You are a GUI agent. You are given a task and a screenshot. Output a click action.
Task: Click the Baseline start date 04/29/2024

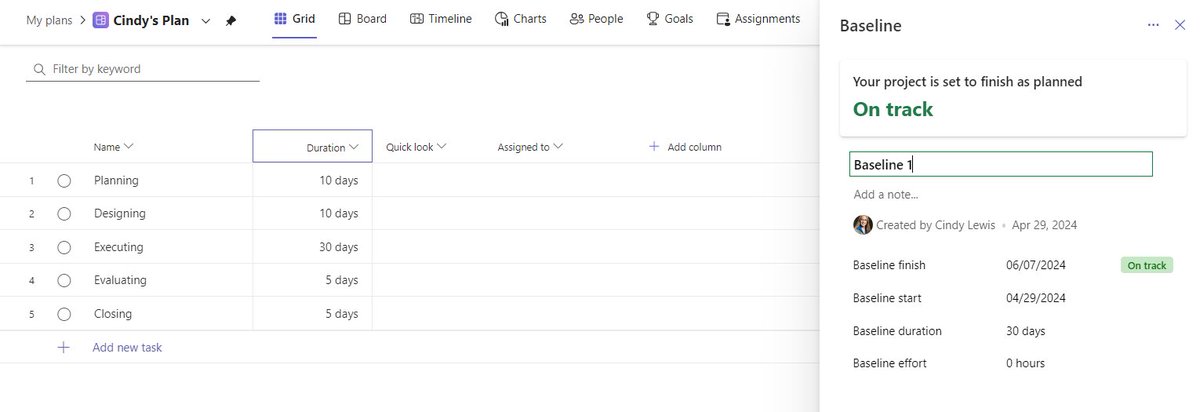click(1036, 298)
